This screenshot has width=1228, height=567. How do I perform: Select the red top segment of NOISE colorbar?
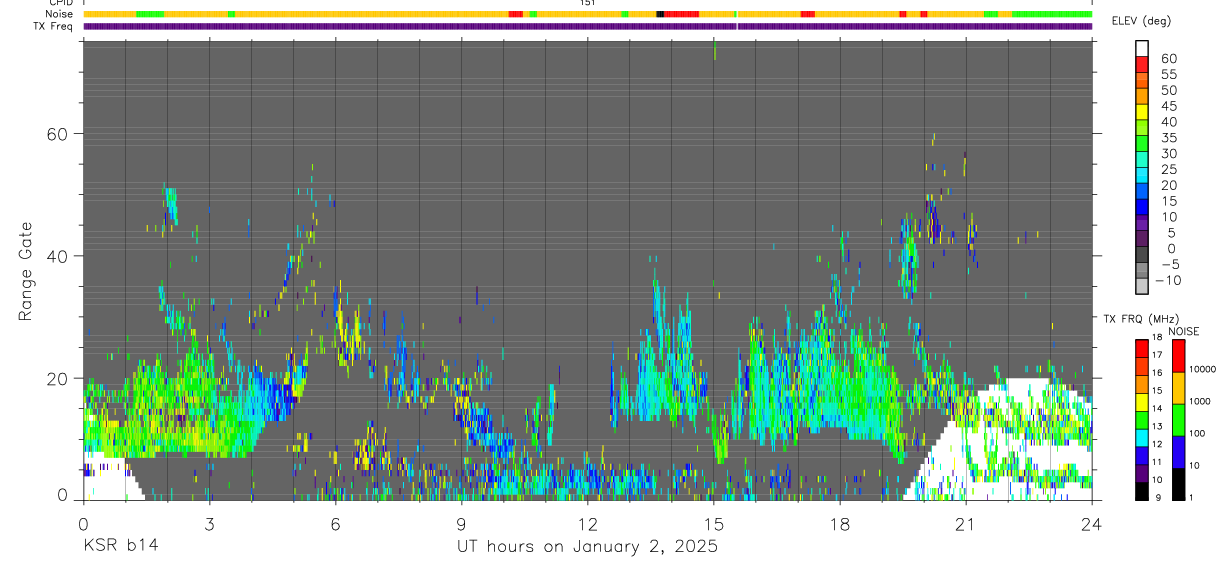tap(1178, 357)
